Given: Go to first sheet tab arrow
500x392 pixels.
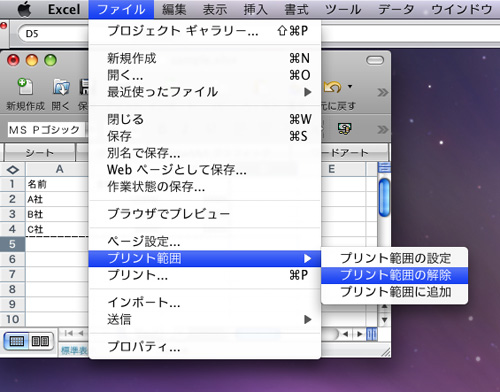Looking at the screenshot, I should coord(69,333).
